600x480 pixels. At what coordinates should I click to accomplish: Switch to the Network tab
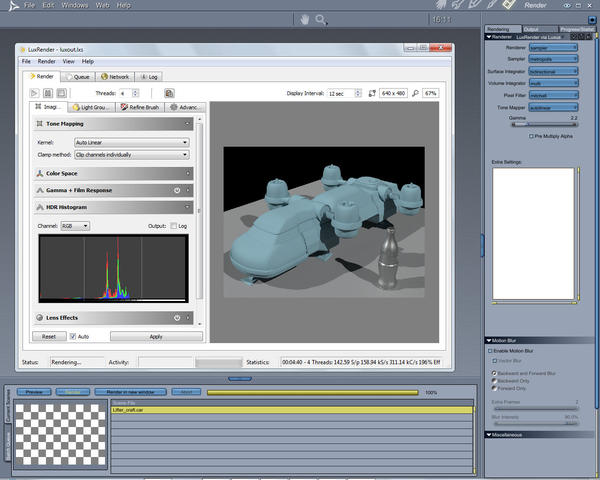click(x=114, y=76)
